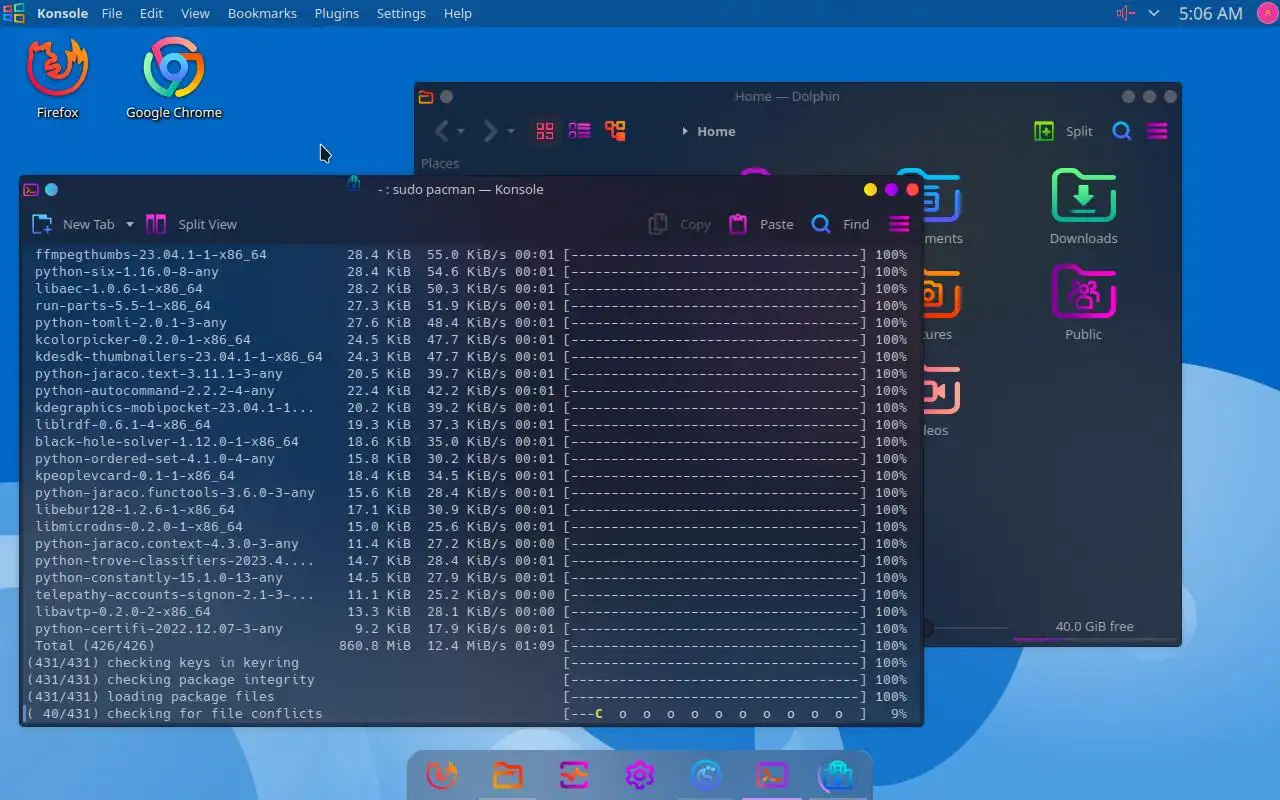
Task: Click the Home breadcrumb in Dolphin
Action: [x=716, y=131]
